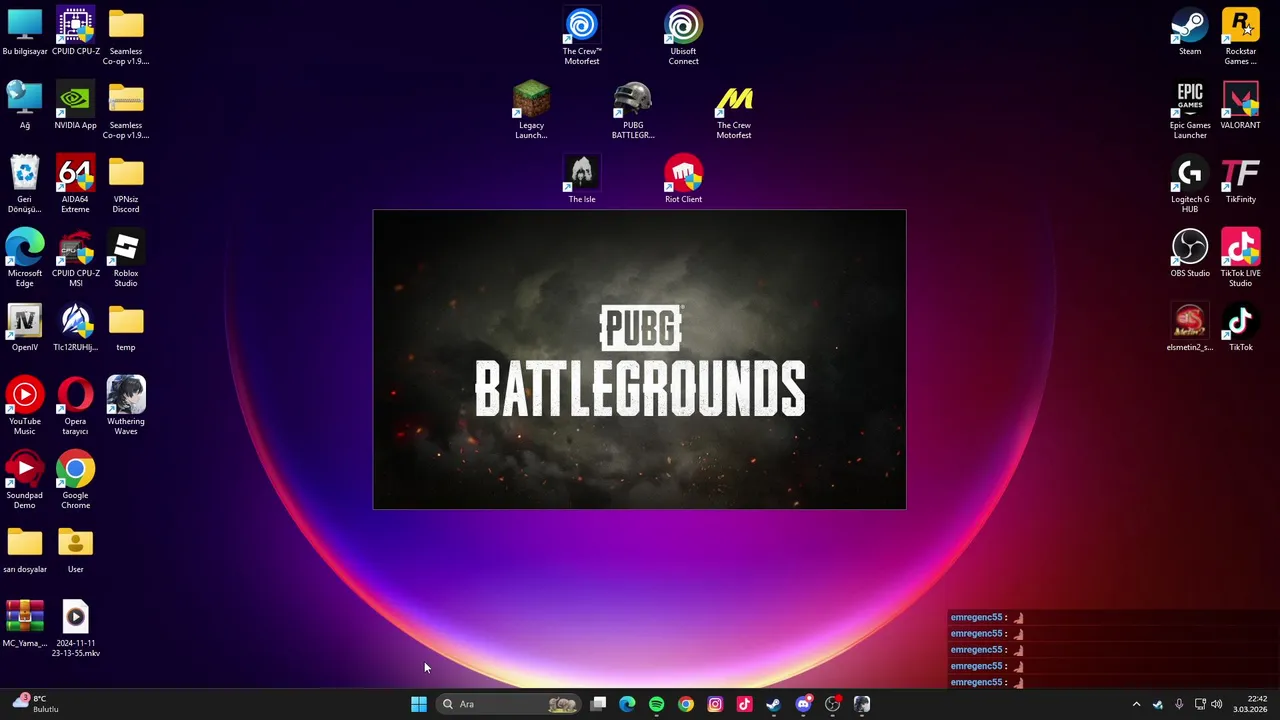Expand the hidden system tray icons
This screenshot has width=1280, height=720.
coord(1136,704)
